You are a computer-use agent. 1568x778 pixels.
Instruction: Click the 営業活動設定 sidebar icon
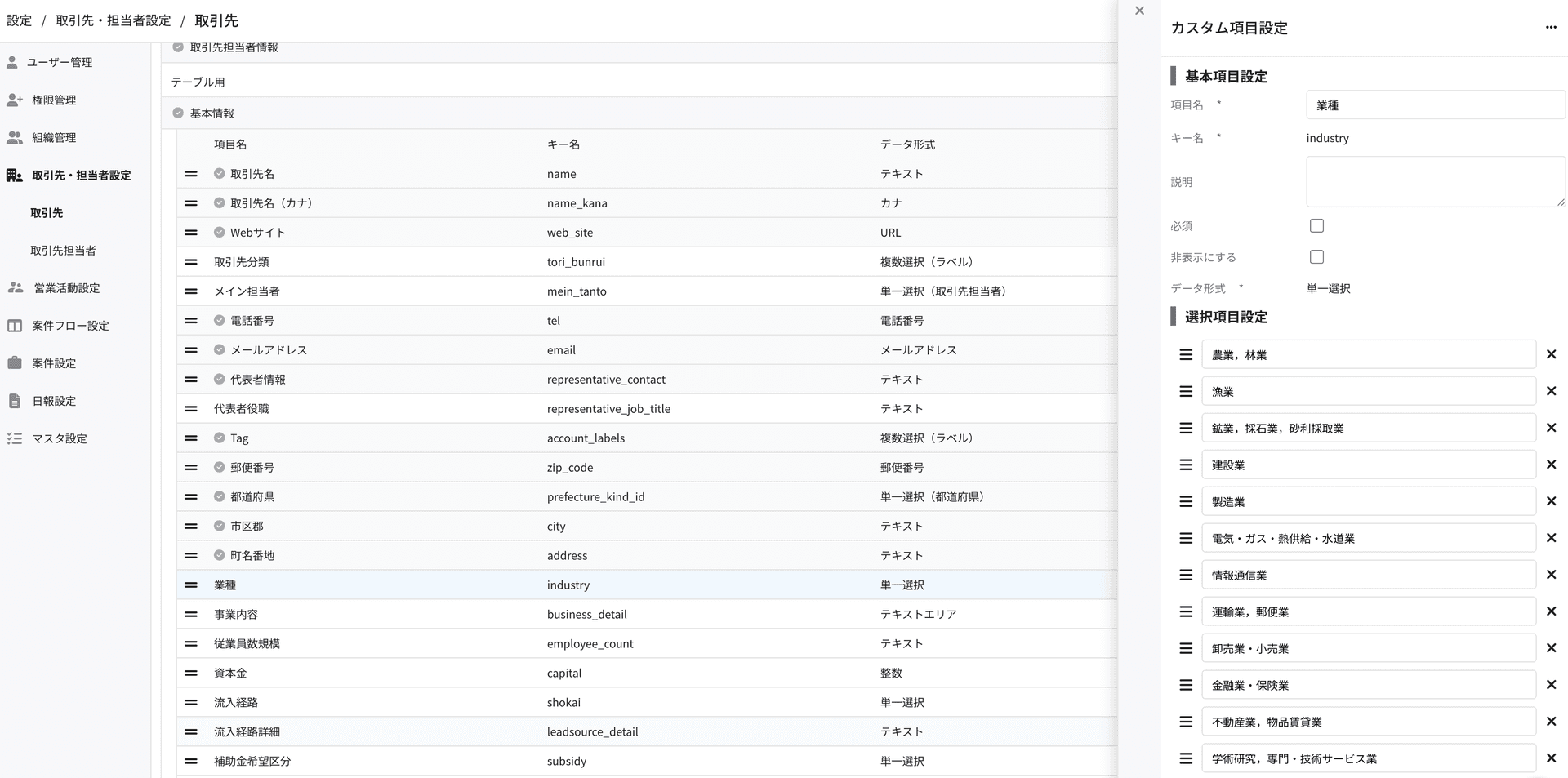click(65, 287)
